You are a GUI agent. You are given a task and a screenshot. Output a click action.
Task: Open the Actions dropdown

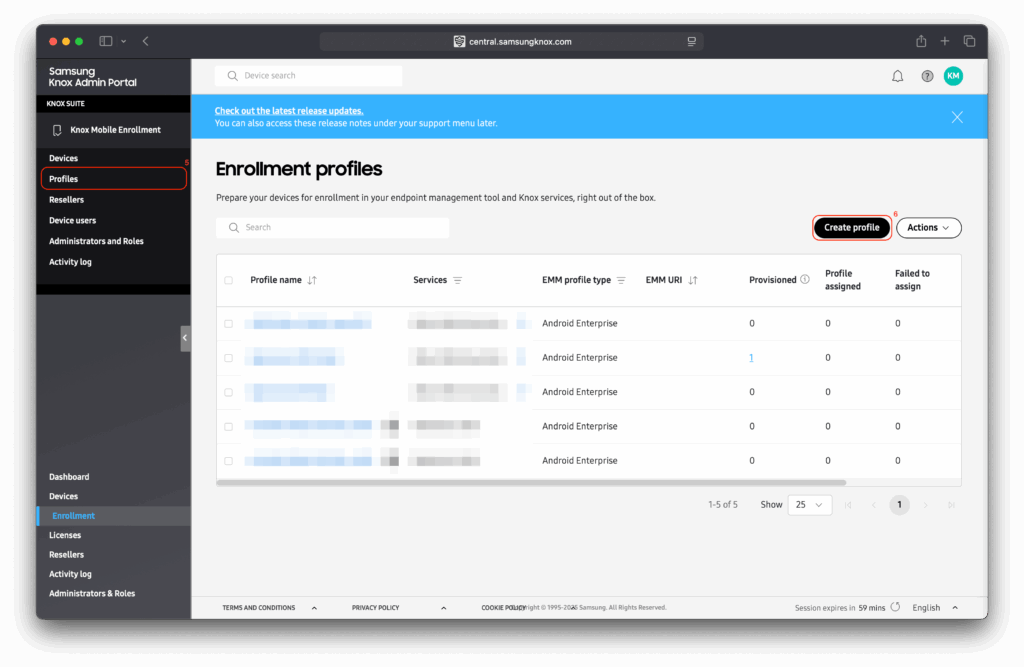click(927, 227)
